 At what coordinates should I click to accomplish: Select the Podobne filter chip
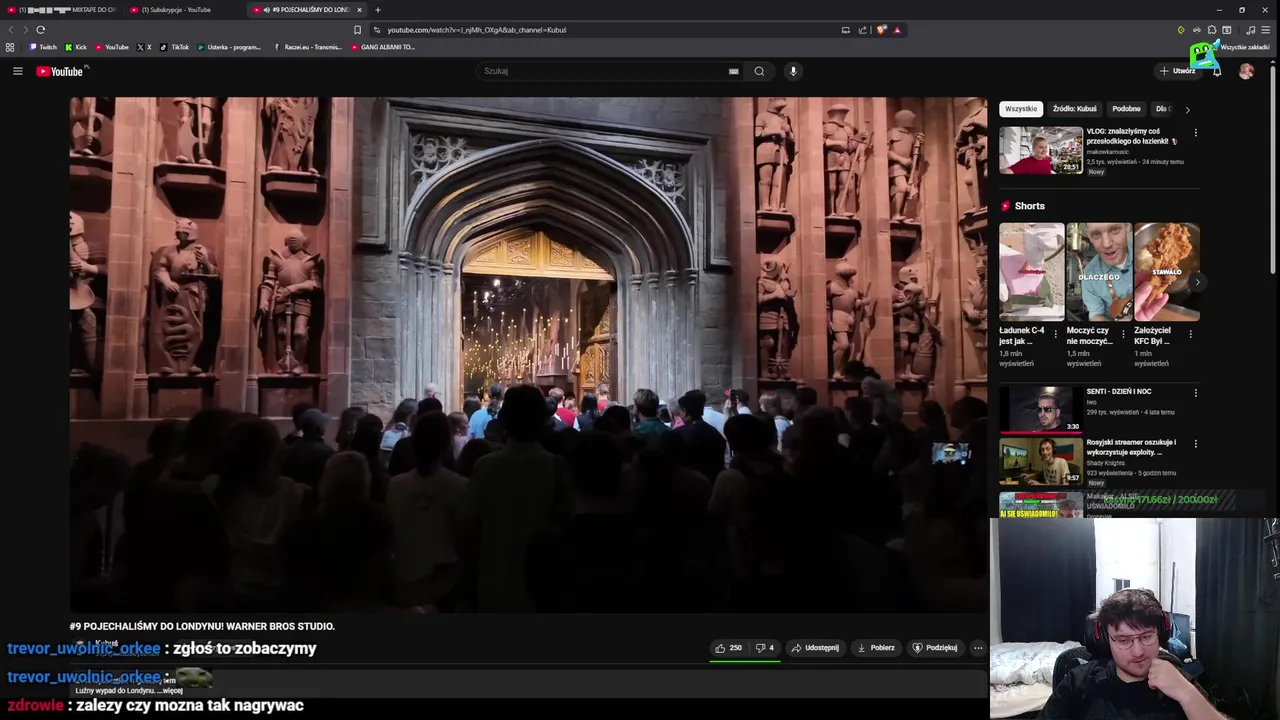tap(1126, 109)
